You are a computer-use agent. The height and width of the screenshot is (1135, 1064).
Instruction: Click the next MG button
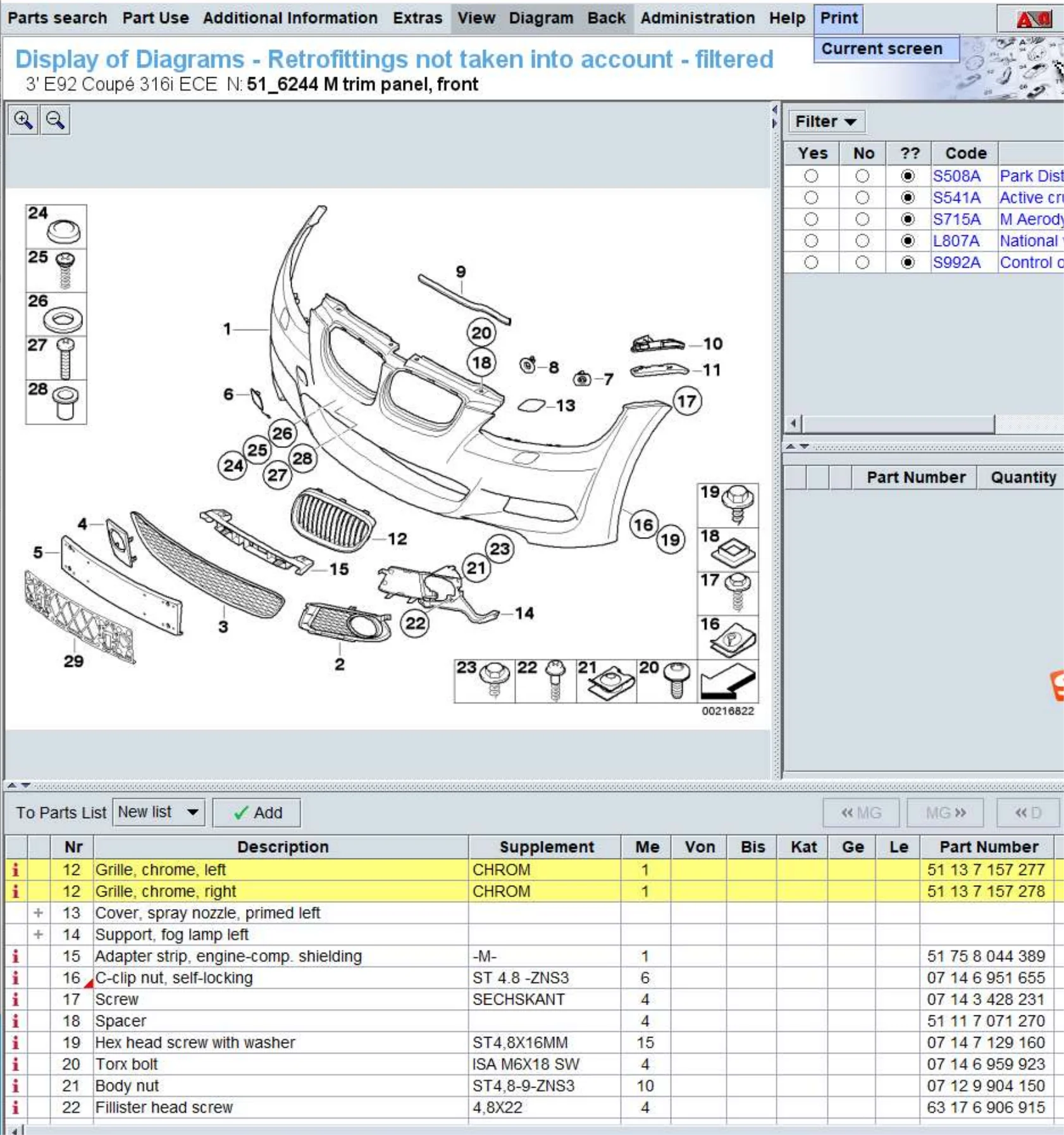pos(945,813)
